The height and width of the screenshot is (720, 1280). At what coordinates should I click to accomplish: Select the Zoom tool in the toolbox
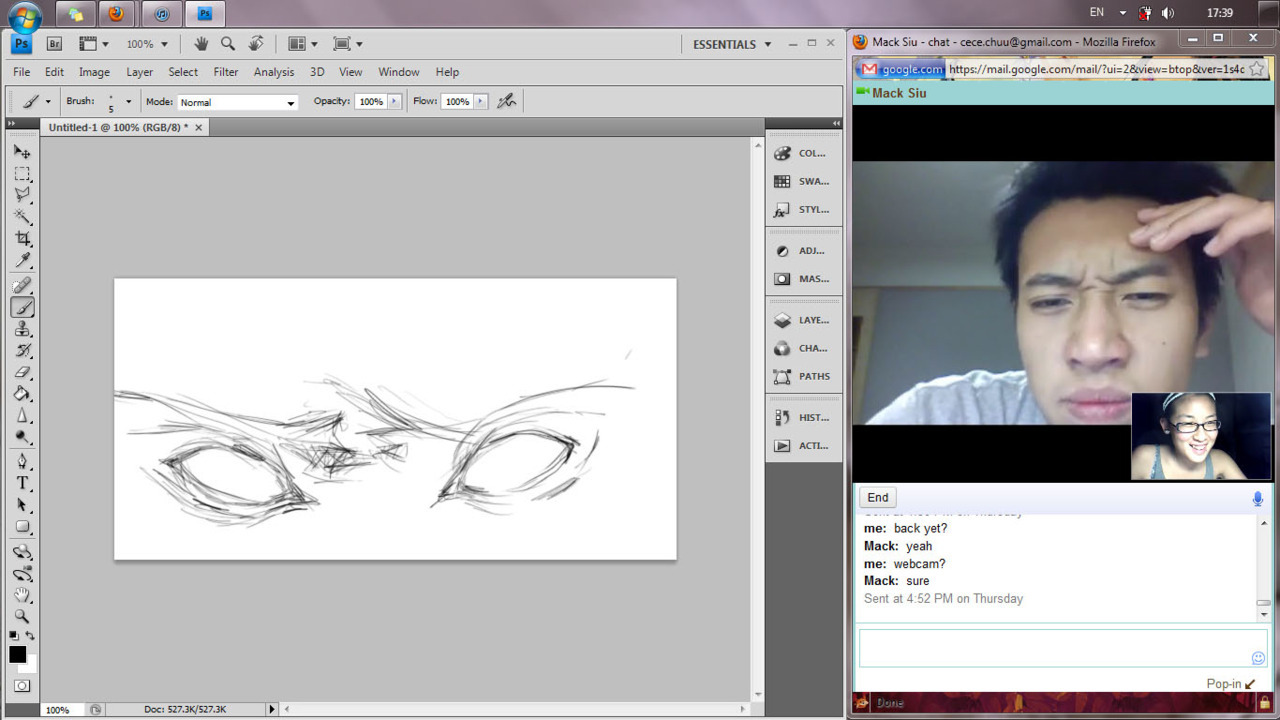[22, 616]
